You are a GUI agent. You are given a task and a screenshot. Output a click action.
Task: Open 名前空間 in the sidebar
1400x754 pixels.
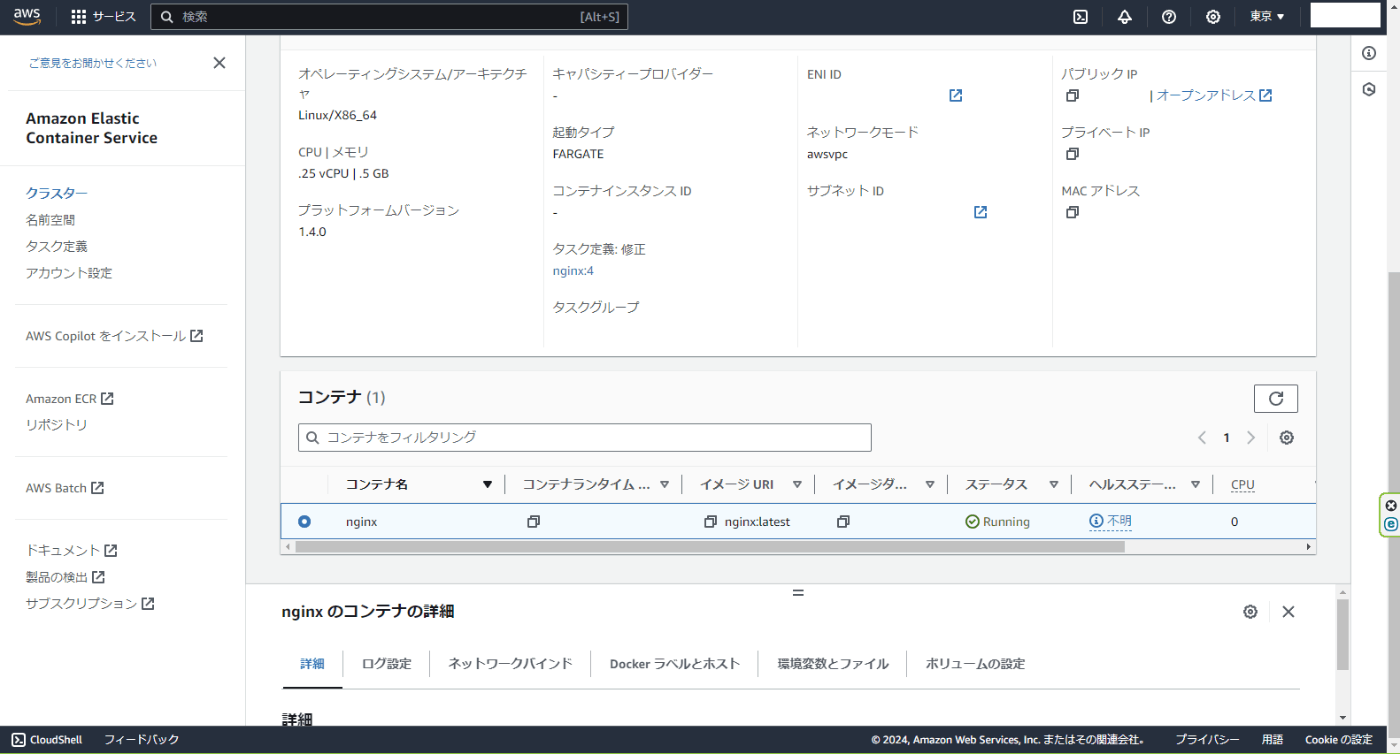[50, 220]
